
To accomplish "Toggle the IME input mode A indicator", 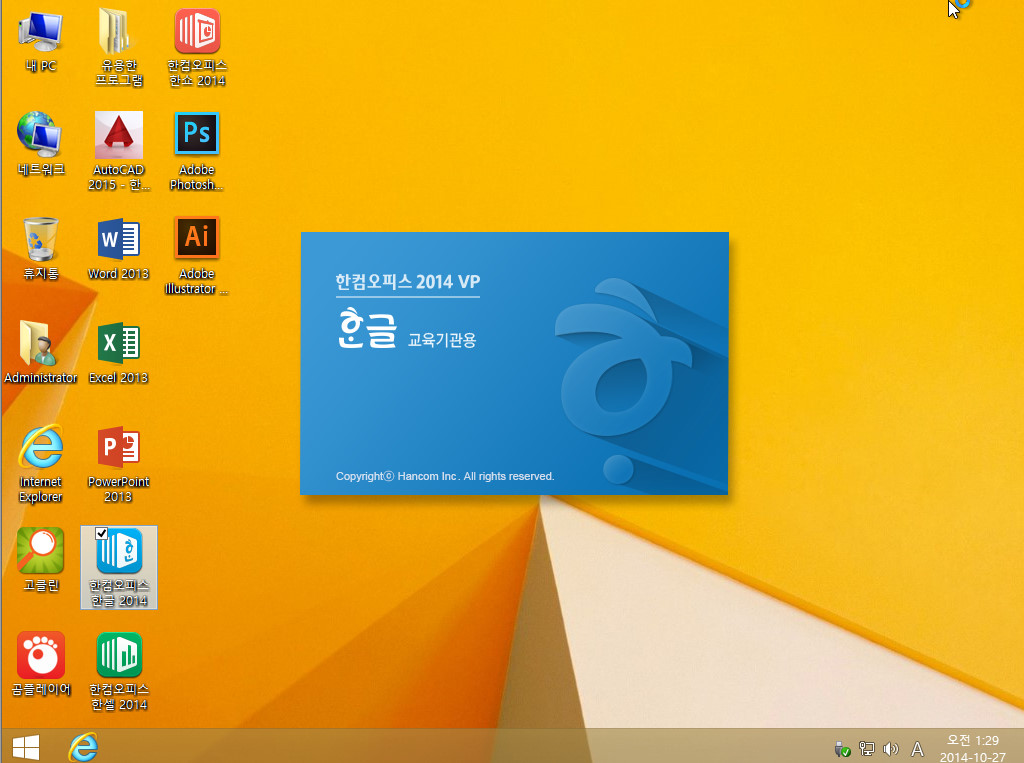I will click(x=918, y=749).
